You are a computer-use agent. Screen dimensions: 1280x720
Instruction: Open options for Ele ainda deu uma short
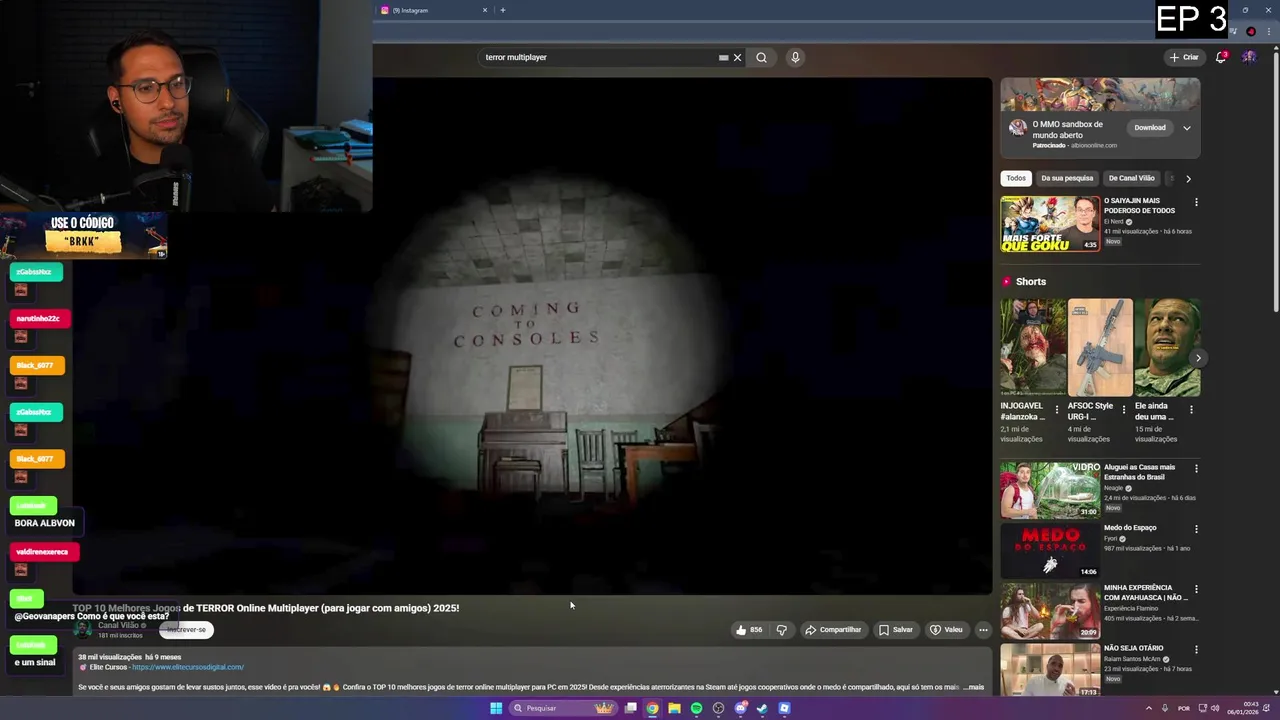[x=1191, y=409]
